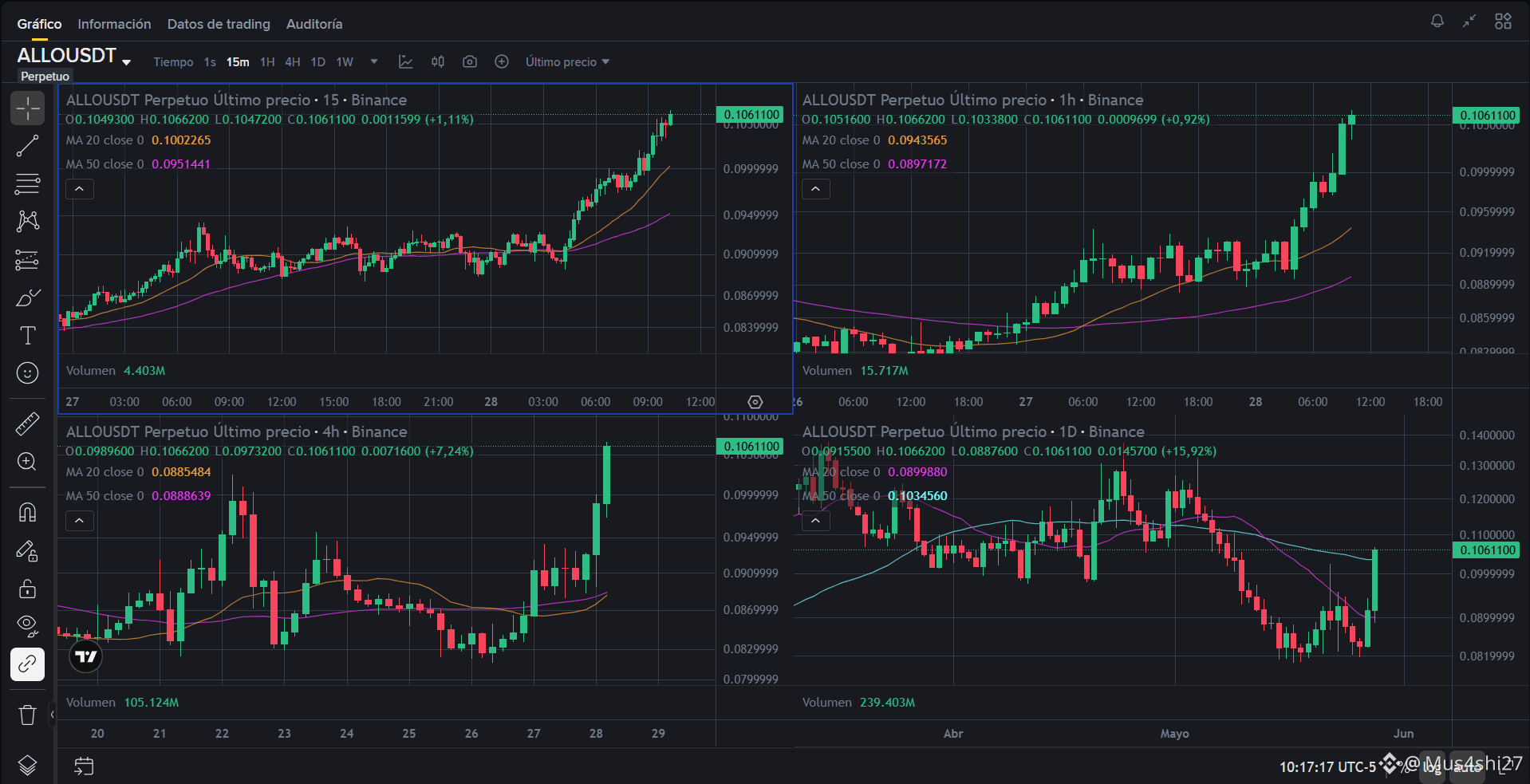Set the interval to 1W
This screenshot has height=784, width=1530.
click(345, 61)
